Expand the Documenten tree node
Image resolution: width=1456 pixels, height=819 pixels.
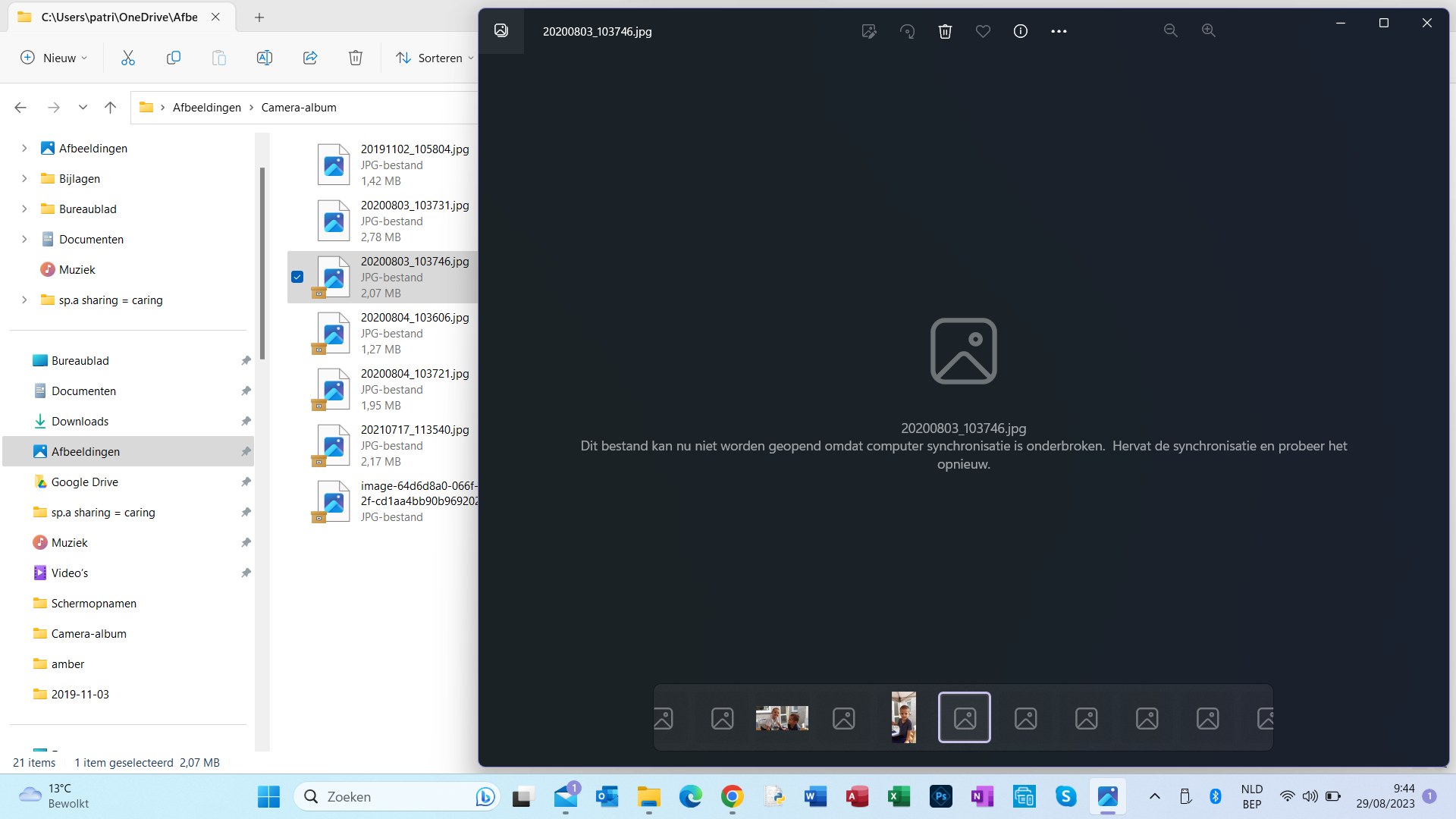coord(24,239)
